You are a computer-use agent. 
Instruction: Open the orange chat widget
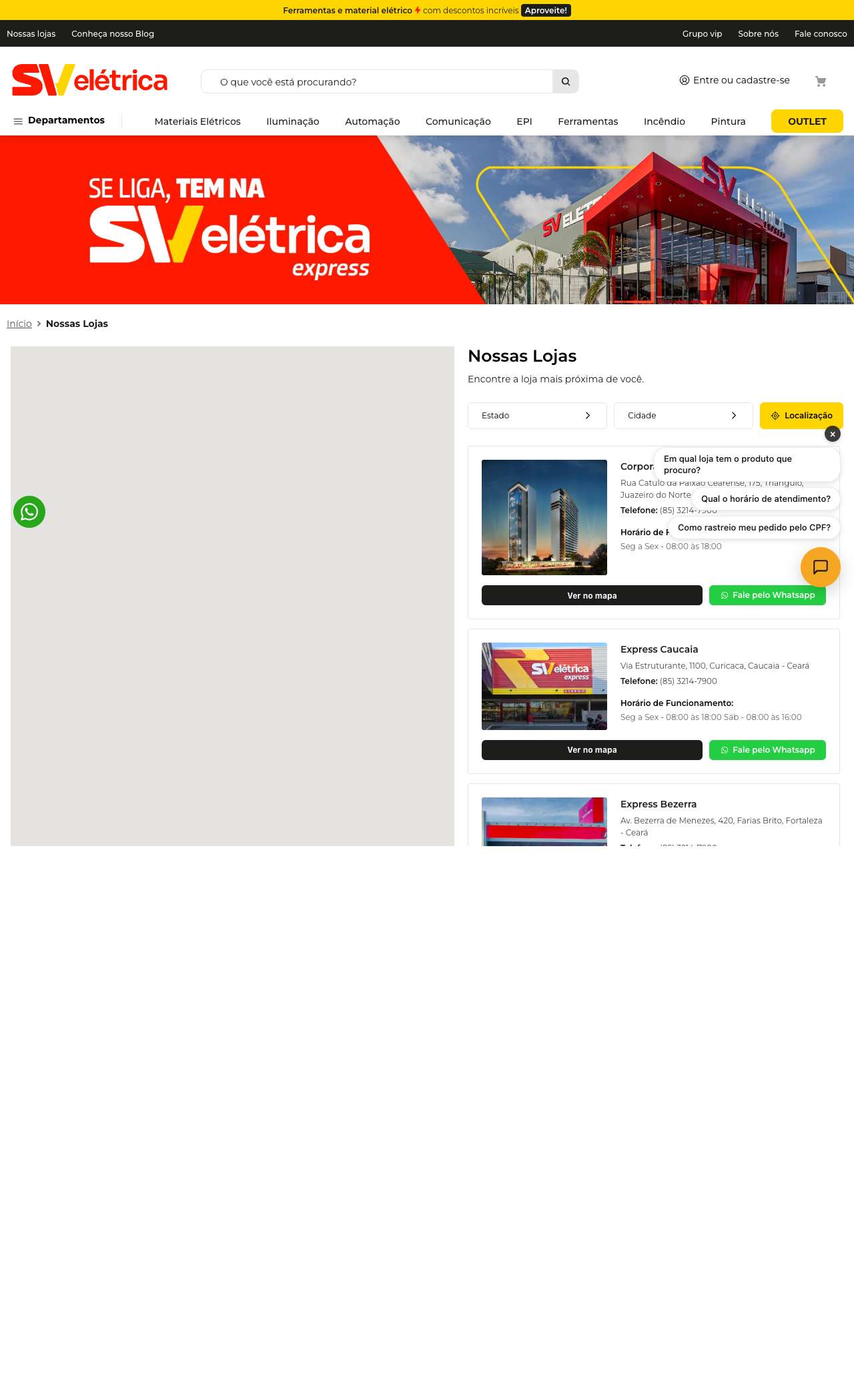[821, 567]
